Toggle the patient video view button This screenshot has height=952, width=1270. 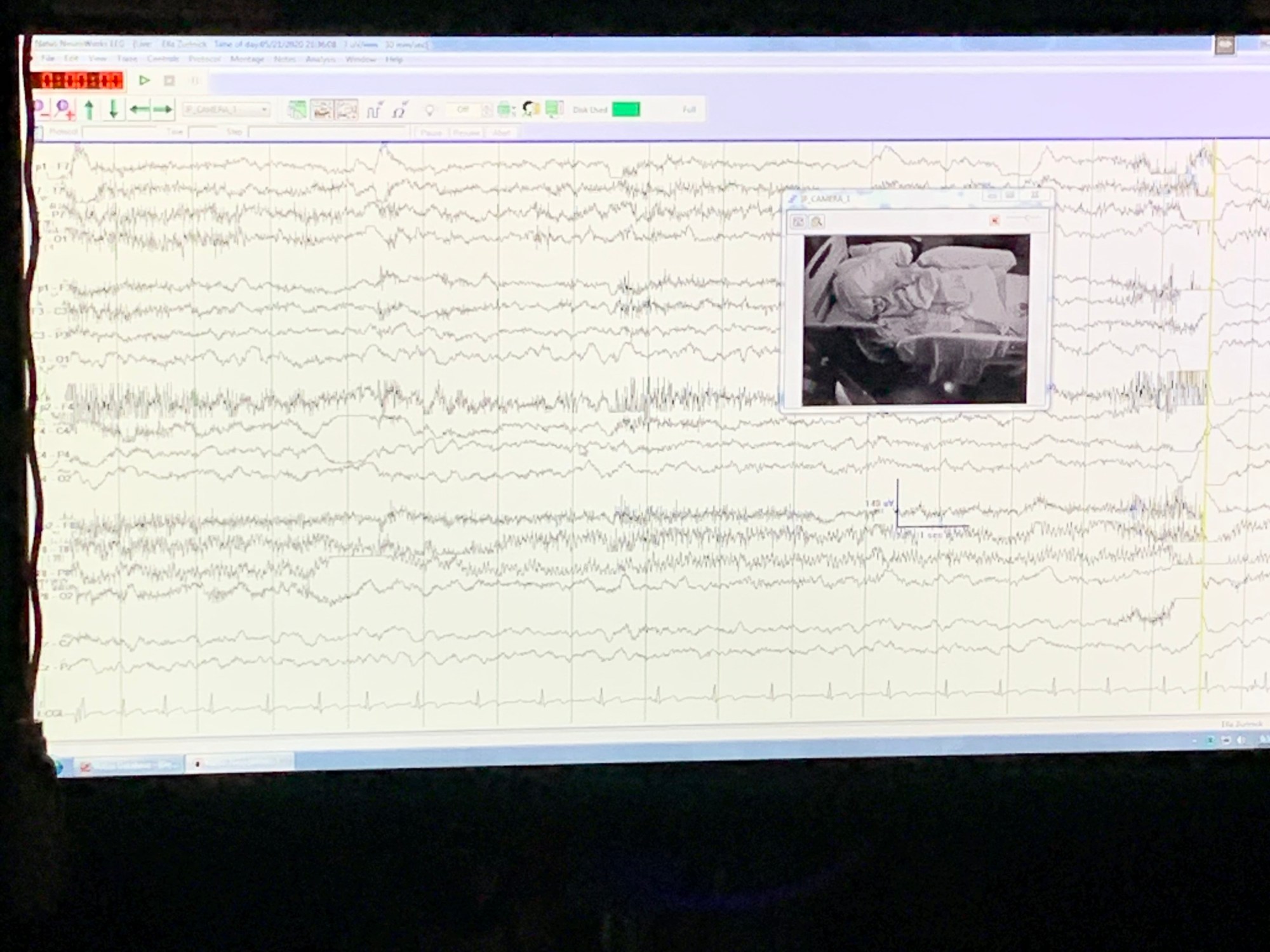(x=323, y=110)
